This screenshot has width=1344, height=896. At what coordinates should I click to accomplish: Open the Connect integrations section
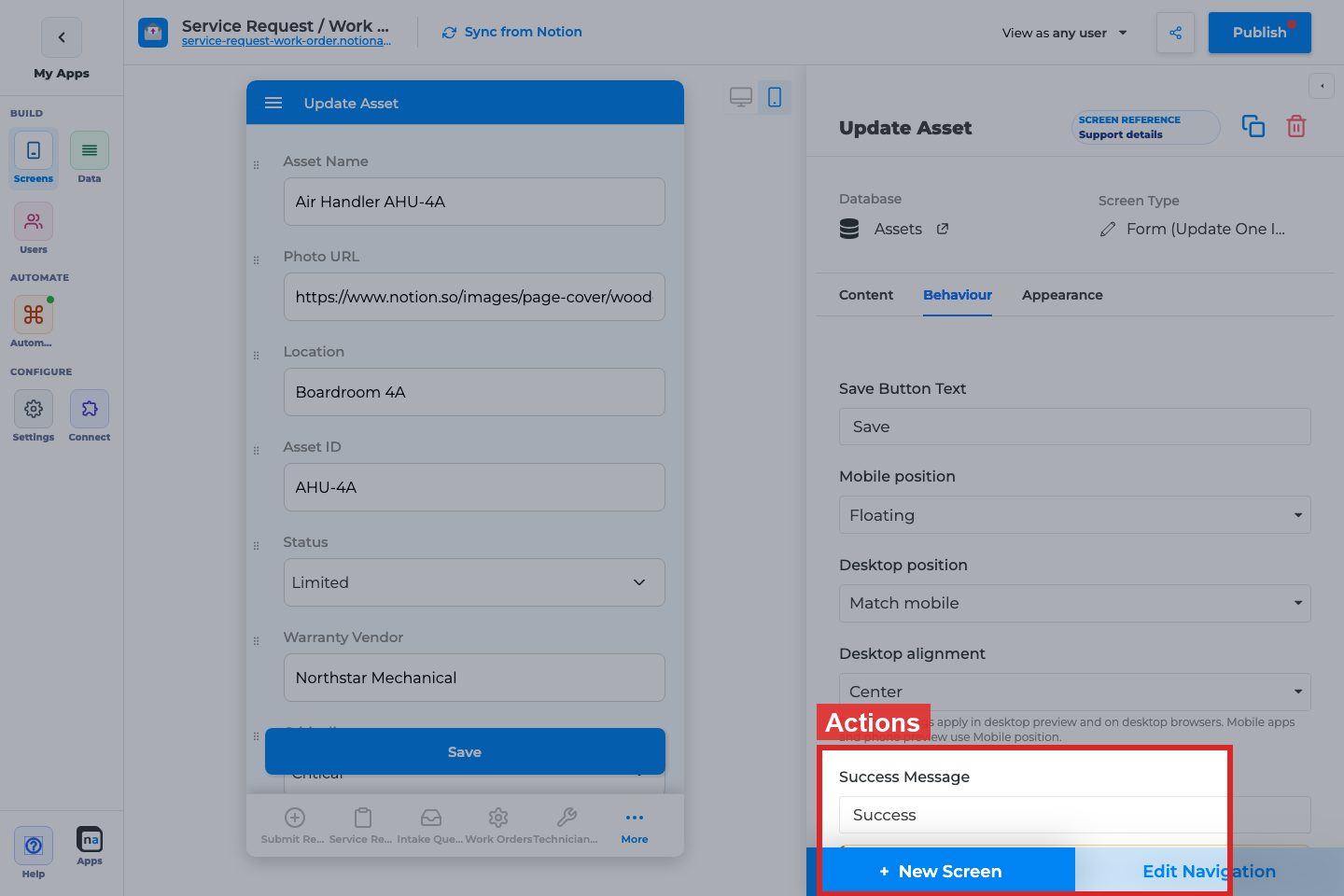point(90,416)
